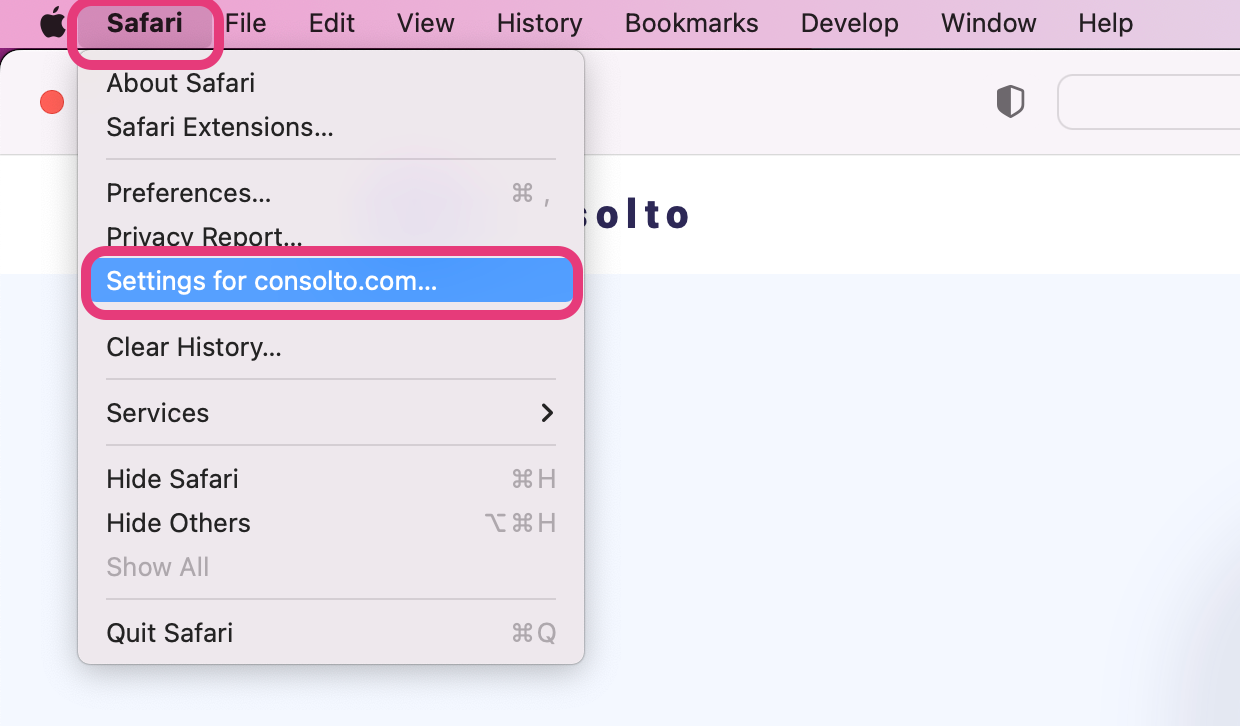Open the Edit menu
The width and height of the screenshot is (1240, 726).
click(x=332, y=23)
